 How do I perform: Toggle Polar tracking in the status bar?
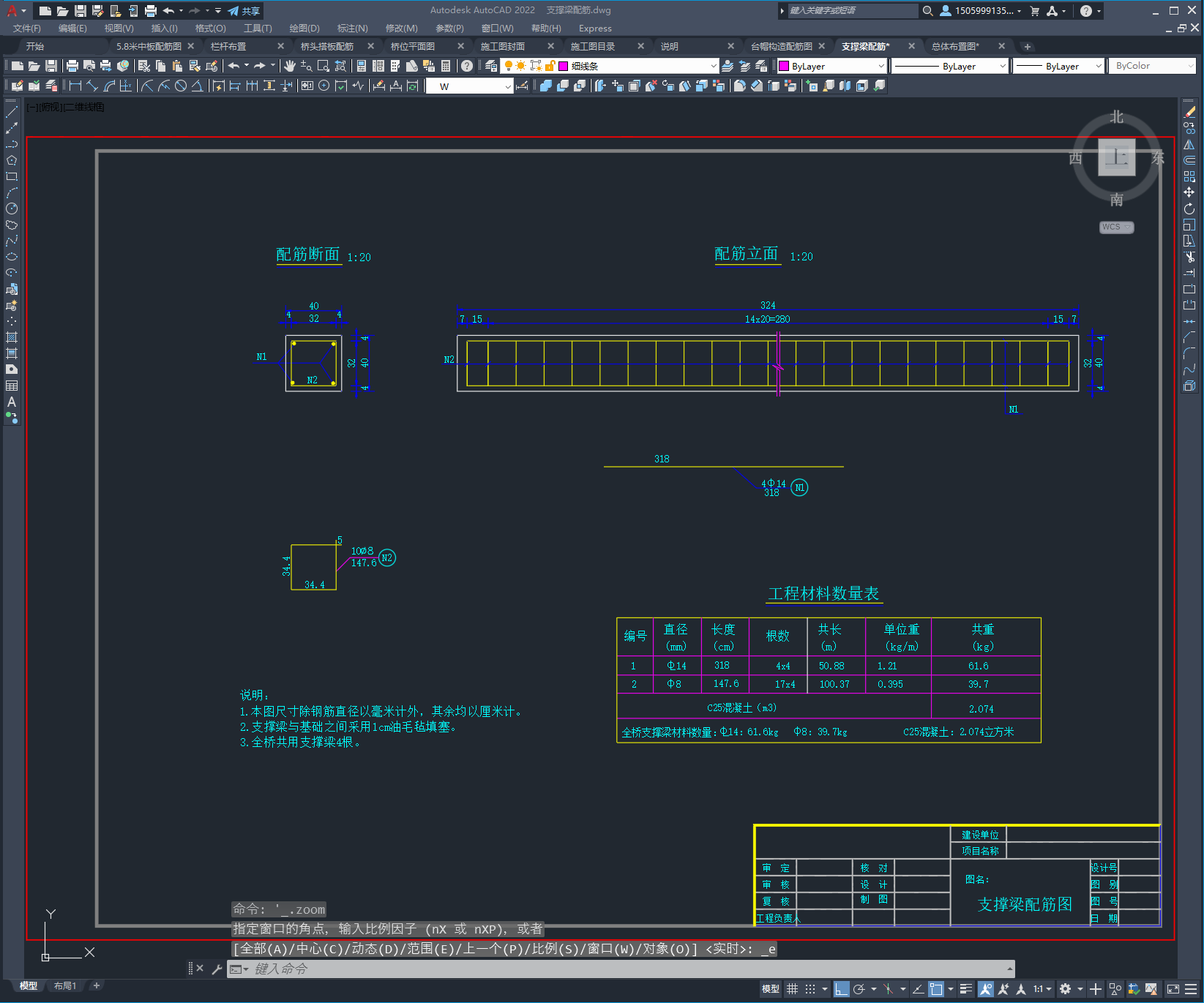pyautogui.click(x=859, y=989)
